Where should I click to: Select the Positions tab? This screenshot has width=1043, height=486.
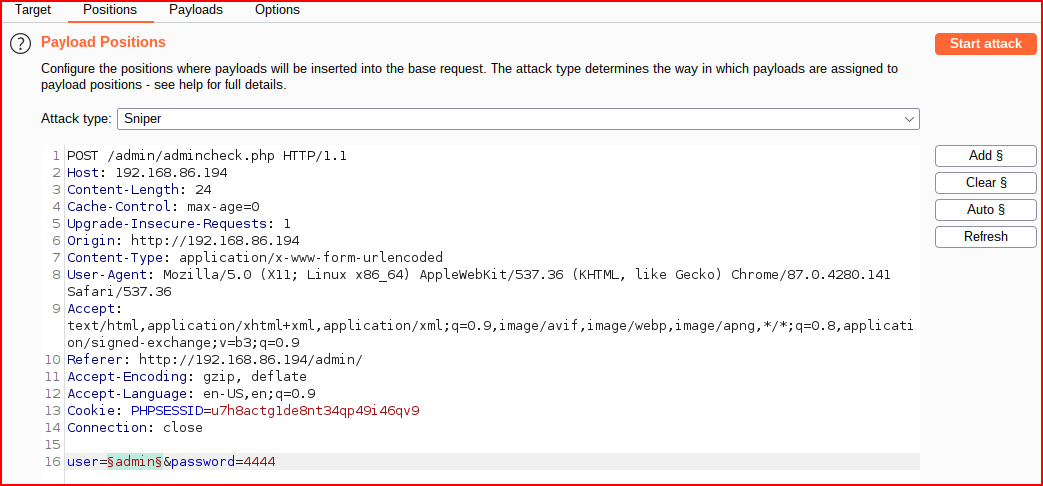point(110,10)
